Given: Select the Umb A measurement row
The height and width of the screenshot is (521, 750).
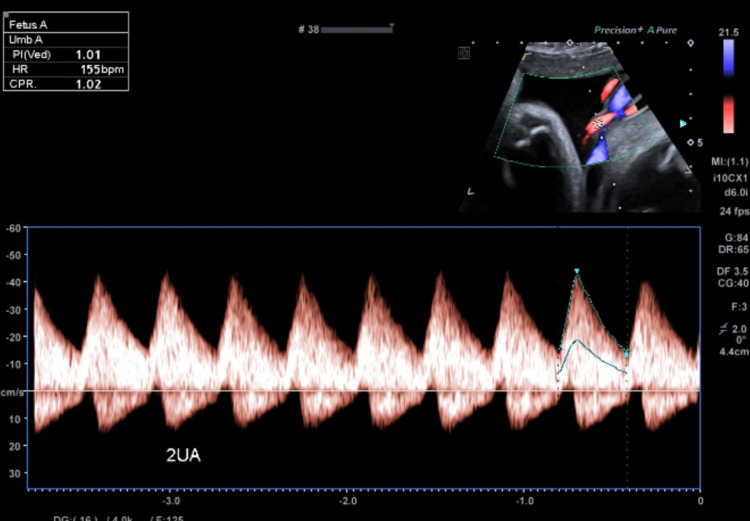Looking at the screenshot, I should [66, 40].
